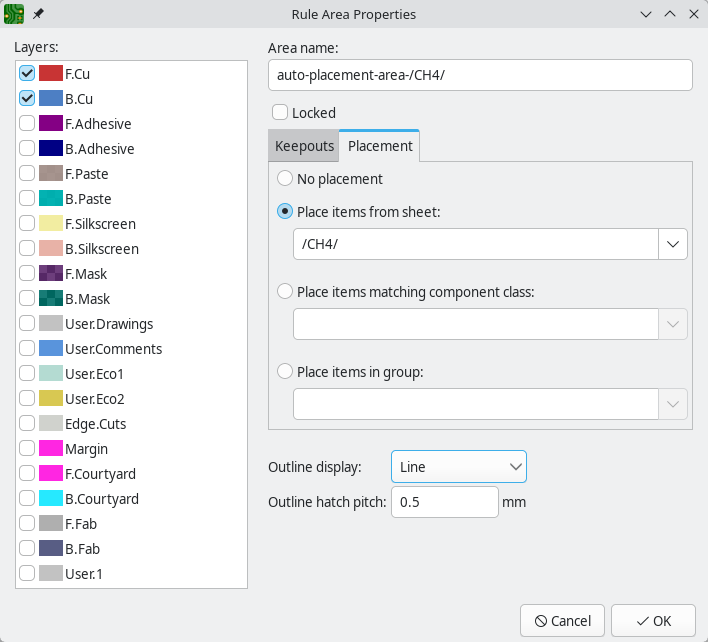This screenshot has width=708, height=642.
Task: Click the B.Courtyard cyan layer icon
Action: tap(51, 499)
